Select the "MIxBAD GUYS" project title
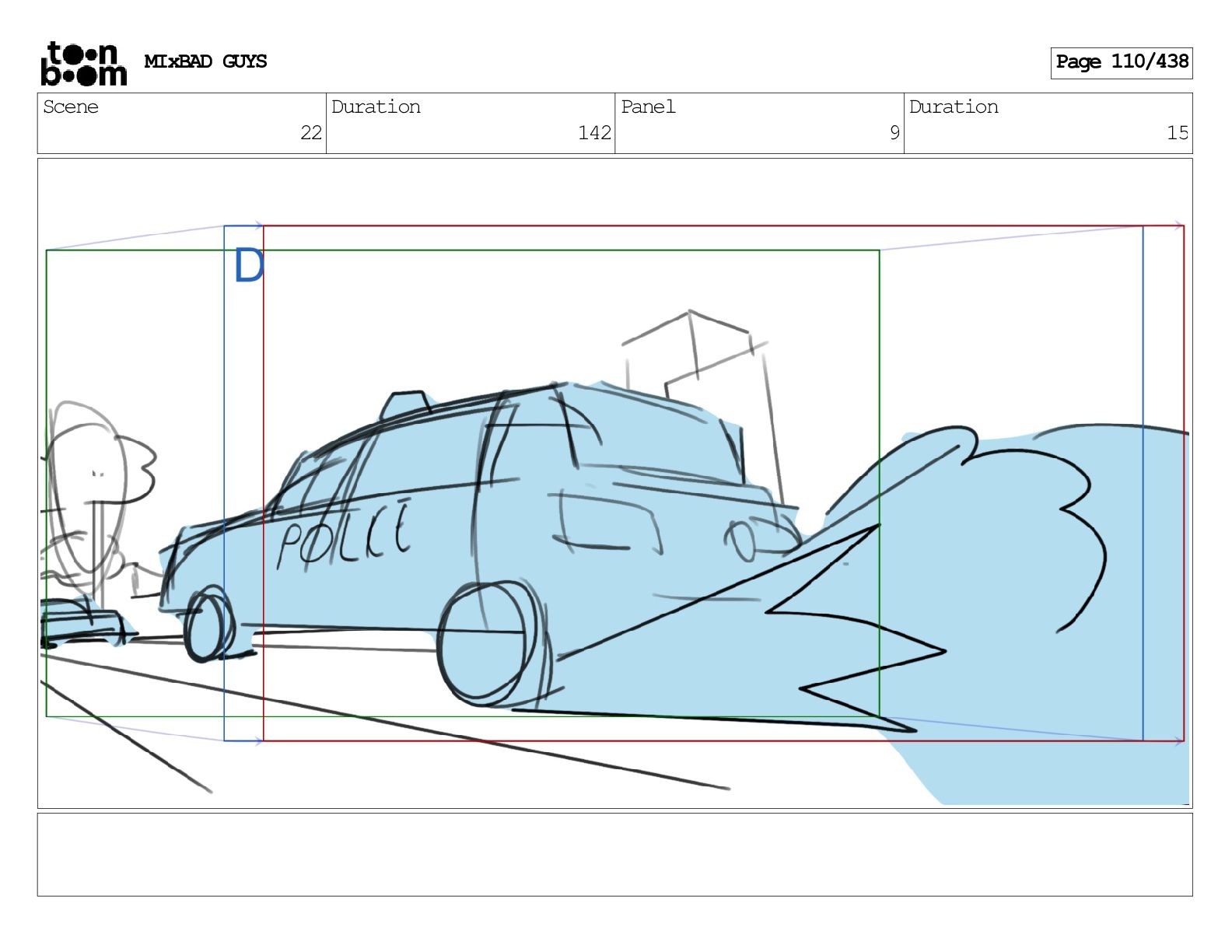The image size is (1232, 952). point(205,61)
